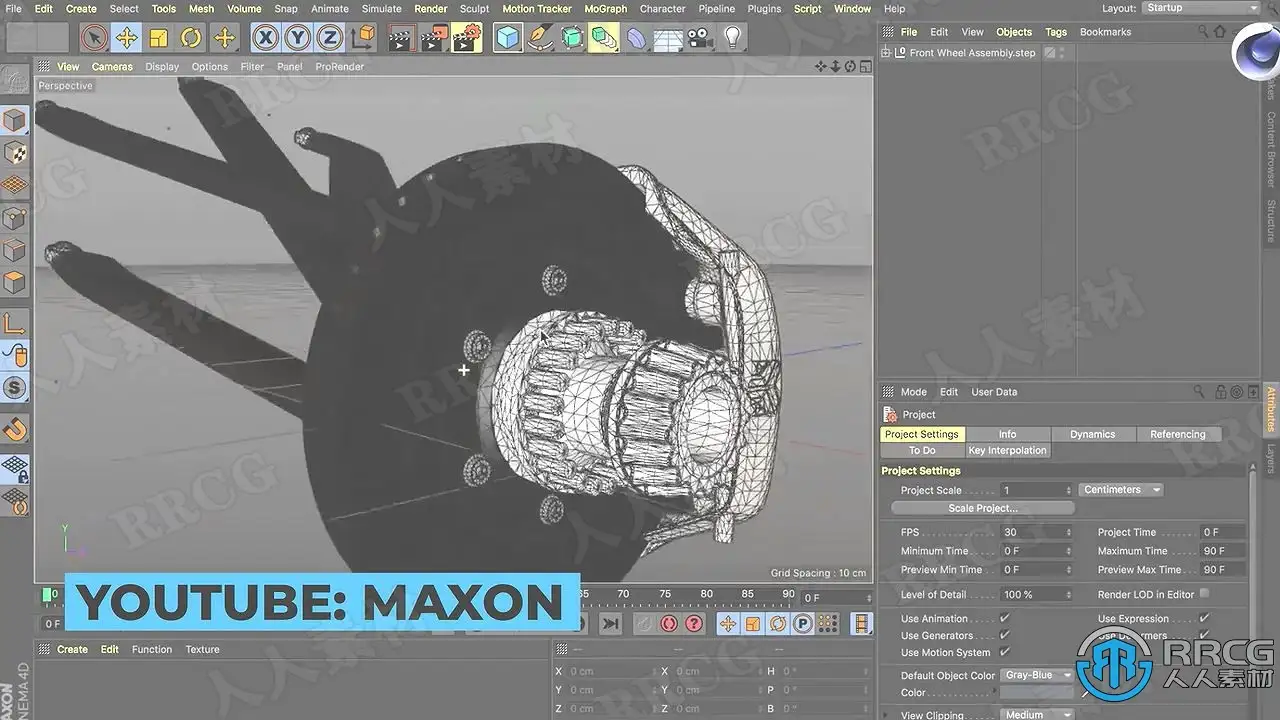Switch to Edges mode
Screen dimensions: 1280x720
click(x=15, y=249)
